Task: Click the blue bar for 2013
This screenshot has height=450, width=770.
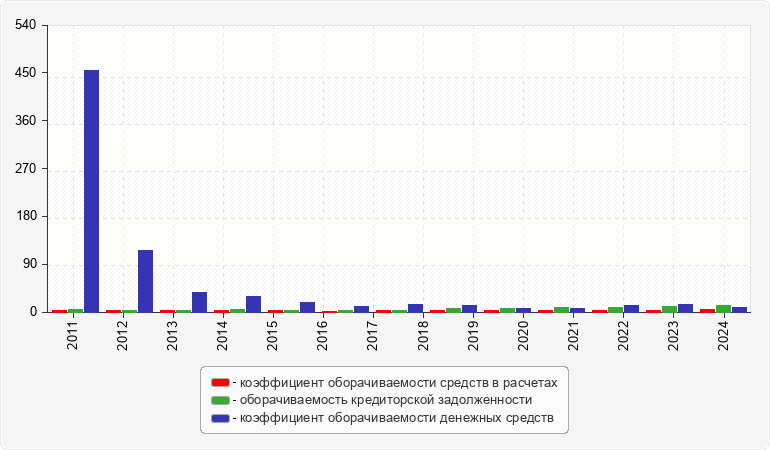Action: (x=199, y=302)
